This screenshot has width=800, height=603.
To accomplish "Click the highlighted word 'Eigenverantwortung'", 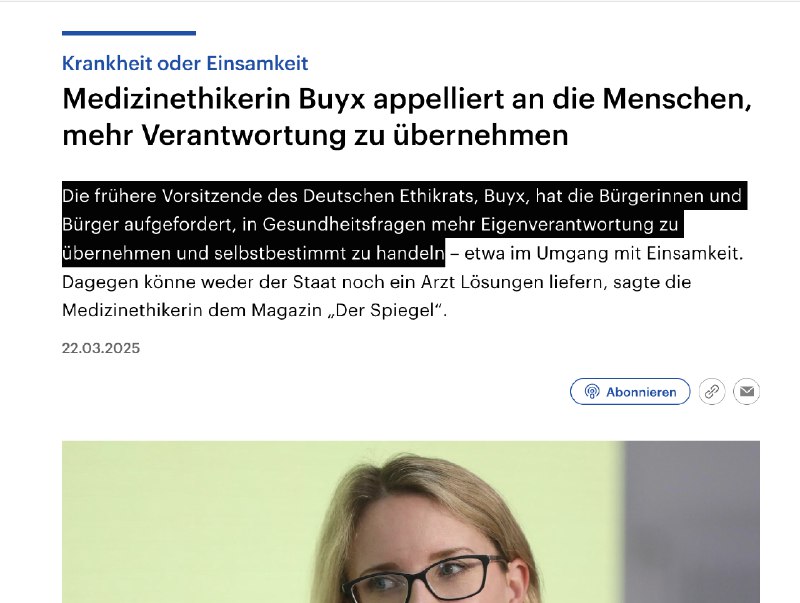I will [567, 225].
